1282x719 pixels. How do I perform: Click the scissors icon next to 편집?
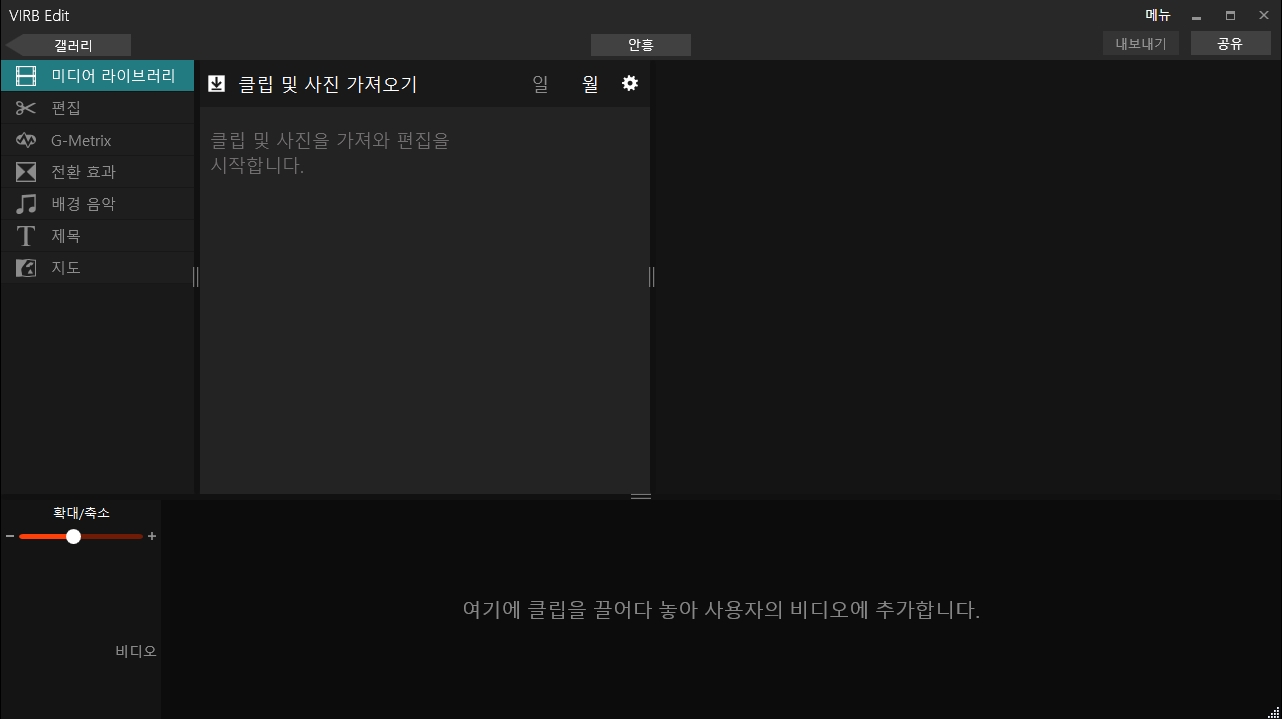[x=26, y=108]
